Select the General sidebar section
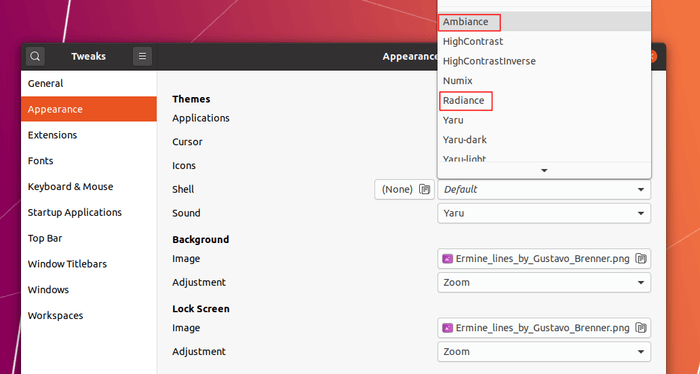Viewport: 700px width, 374px height. pos(89,83)
